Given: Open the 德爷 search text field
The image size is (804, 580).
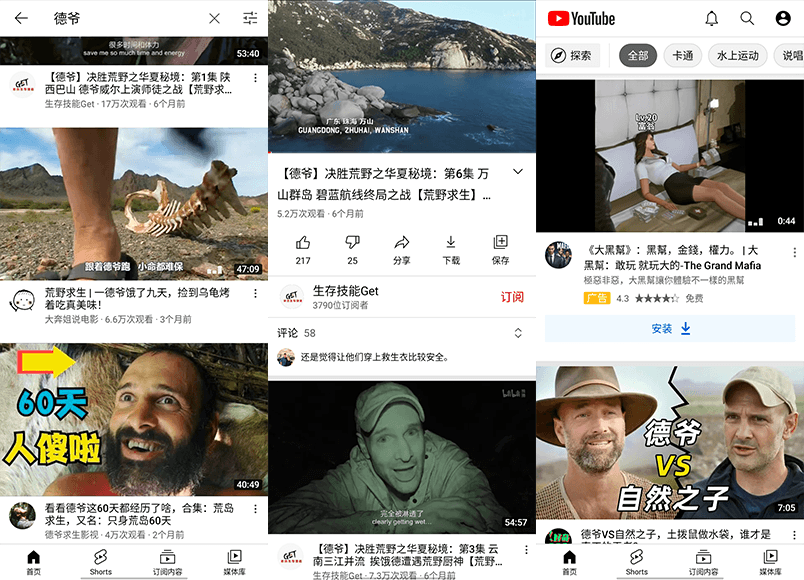Looking at the screenshot, I should pyautogui.click(x=123, y=18).
